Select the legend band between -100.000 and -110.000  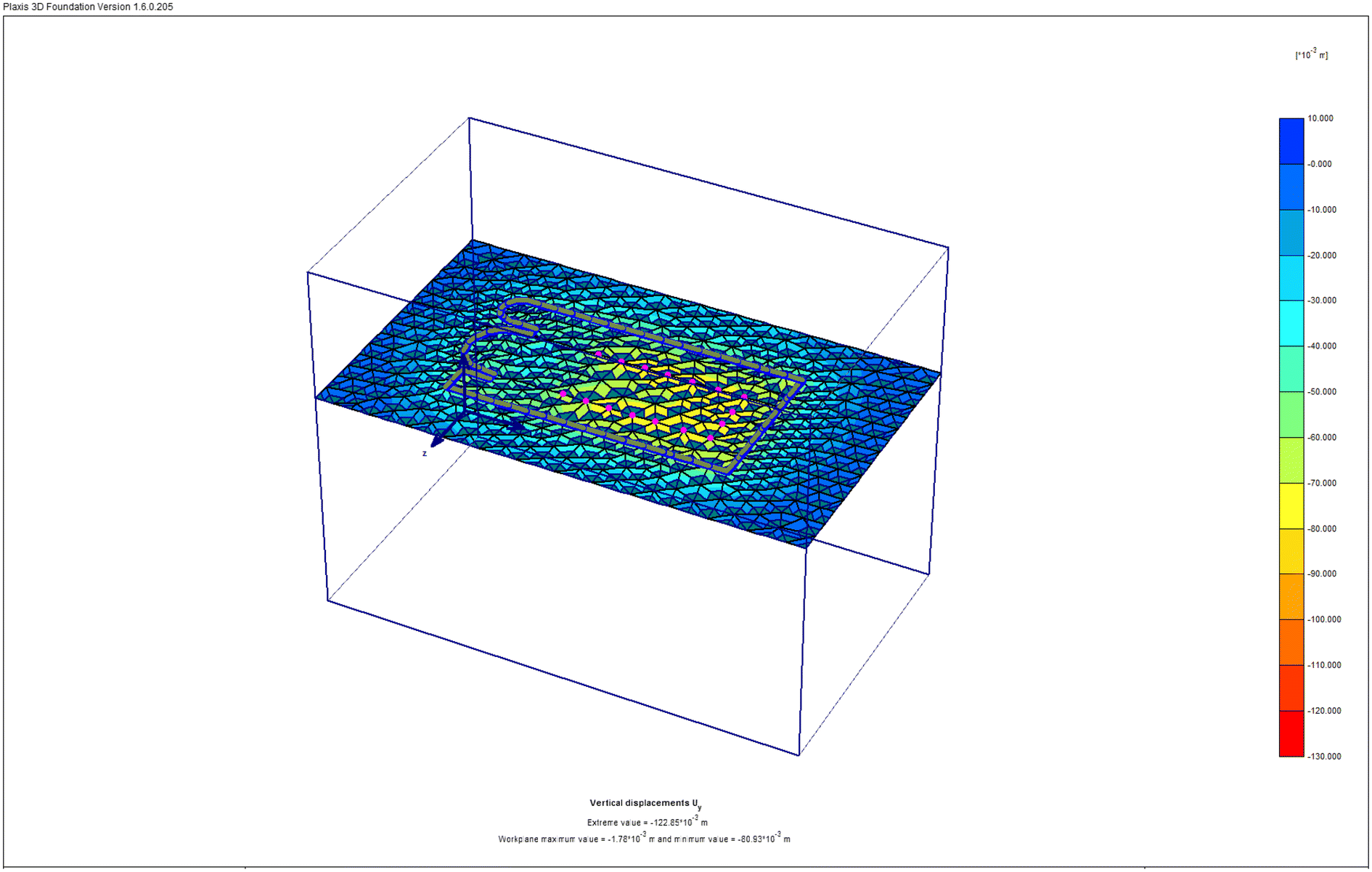[x=1291, y=643]
